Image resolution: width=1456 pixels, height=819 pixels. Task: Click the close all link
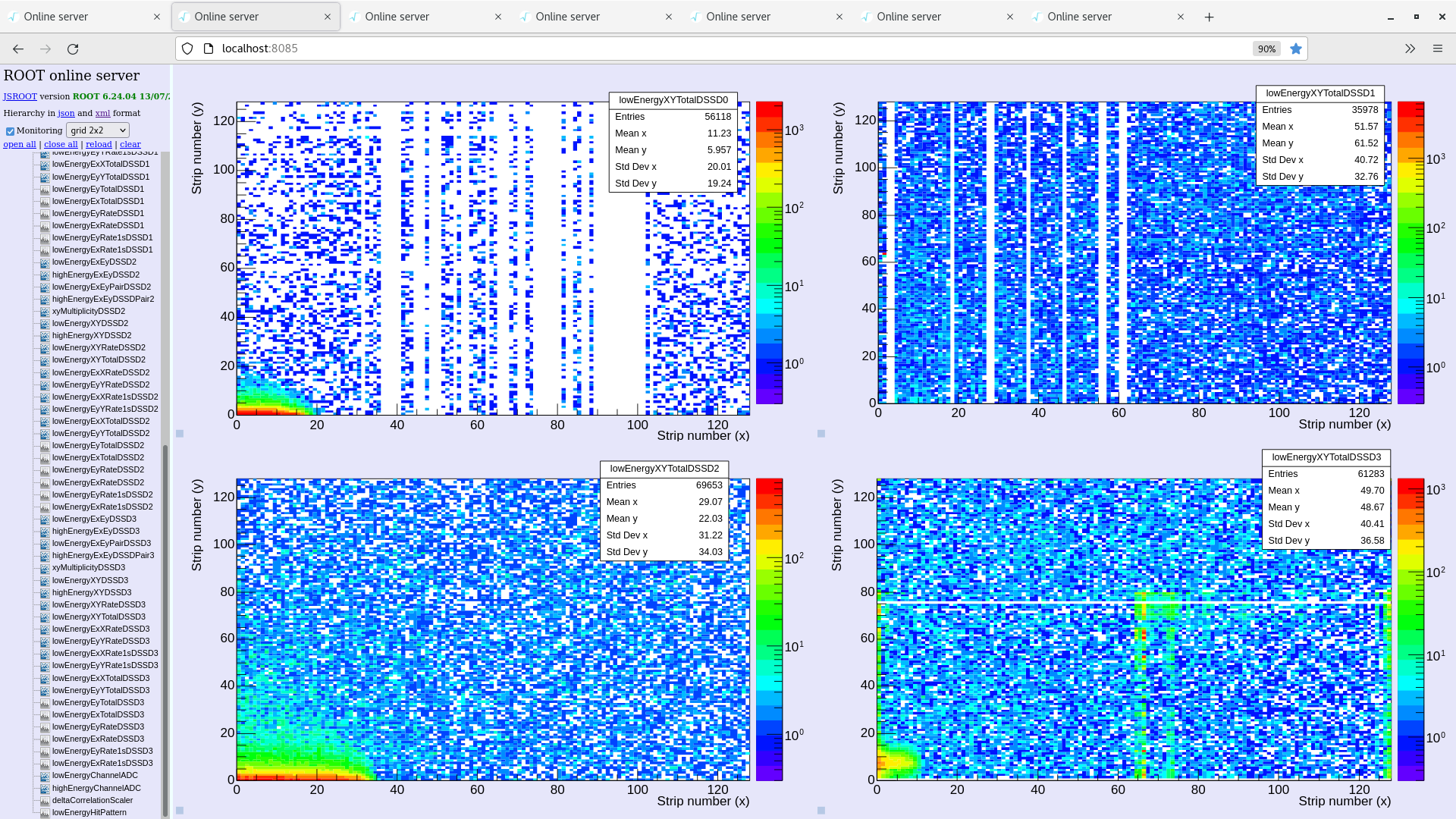click(61, 144)
